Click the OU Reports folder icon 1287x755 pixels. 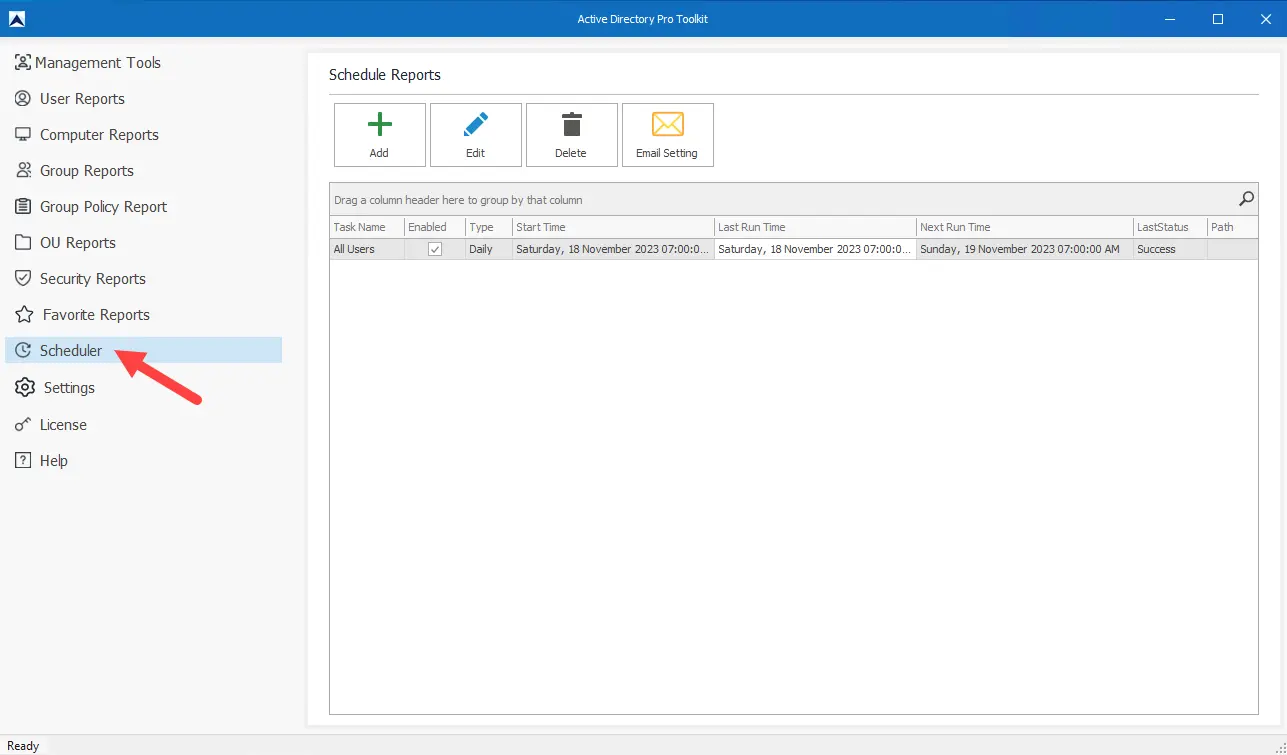(x=23, y=242)
